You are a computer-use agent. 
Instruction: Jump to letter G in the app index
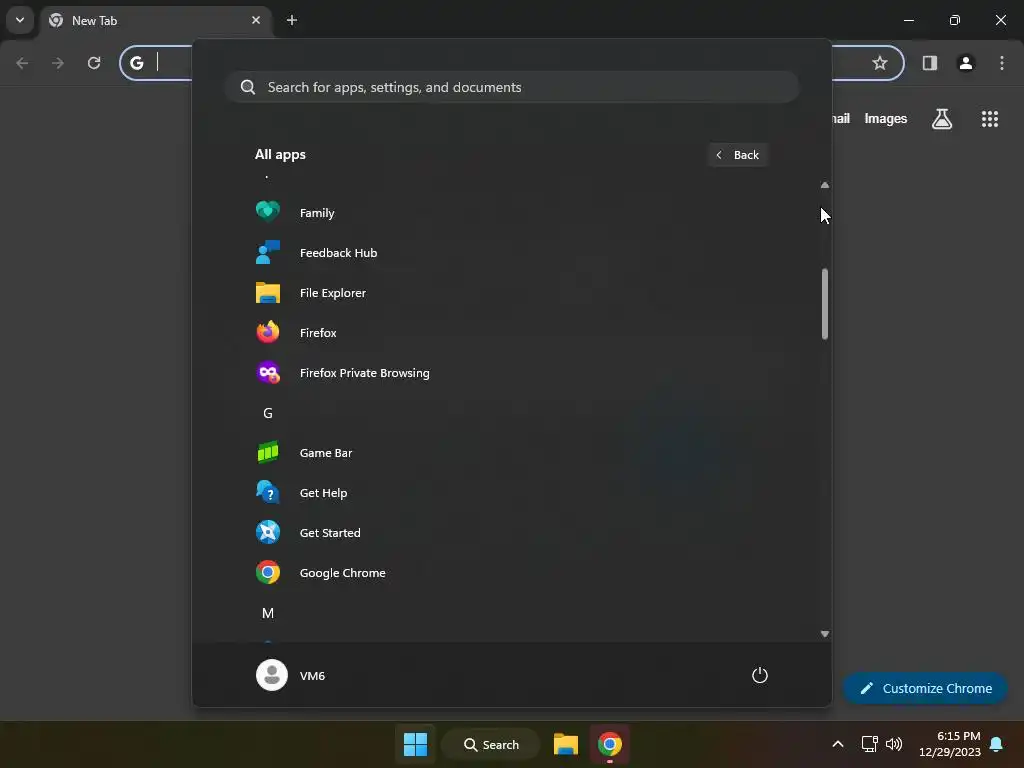click(268, 413)
